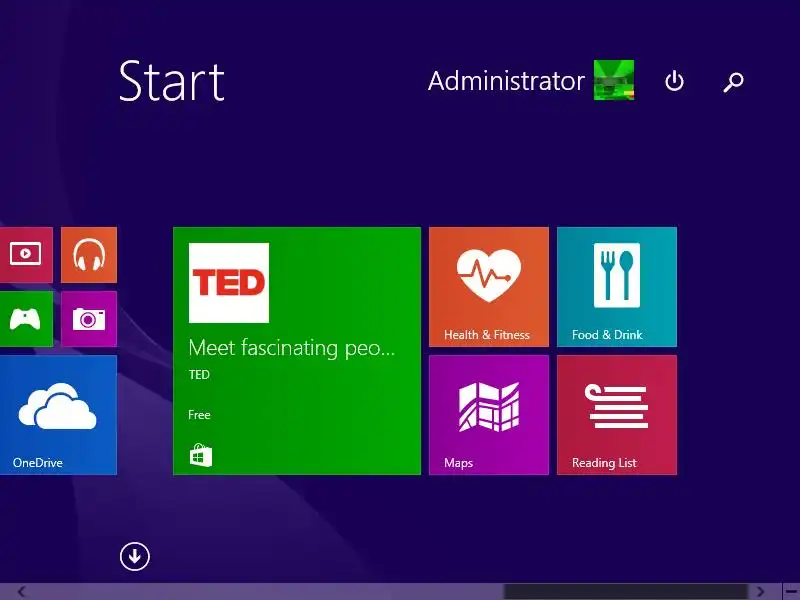Open the Video tile with play icon
800x600 pixels.
[26, 255]
